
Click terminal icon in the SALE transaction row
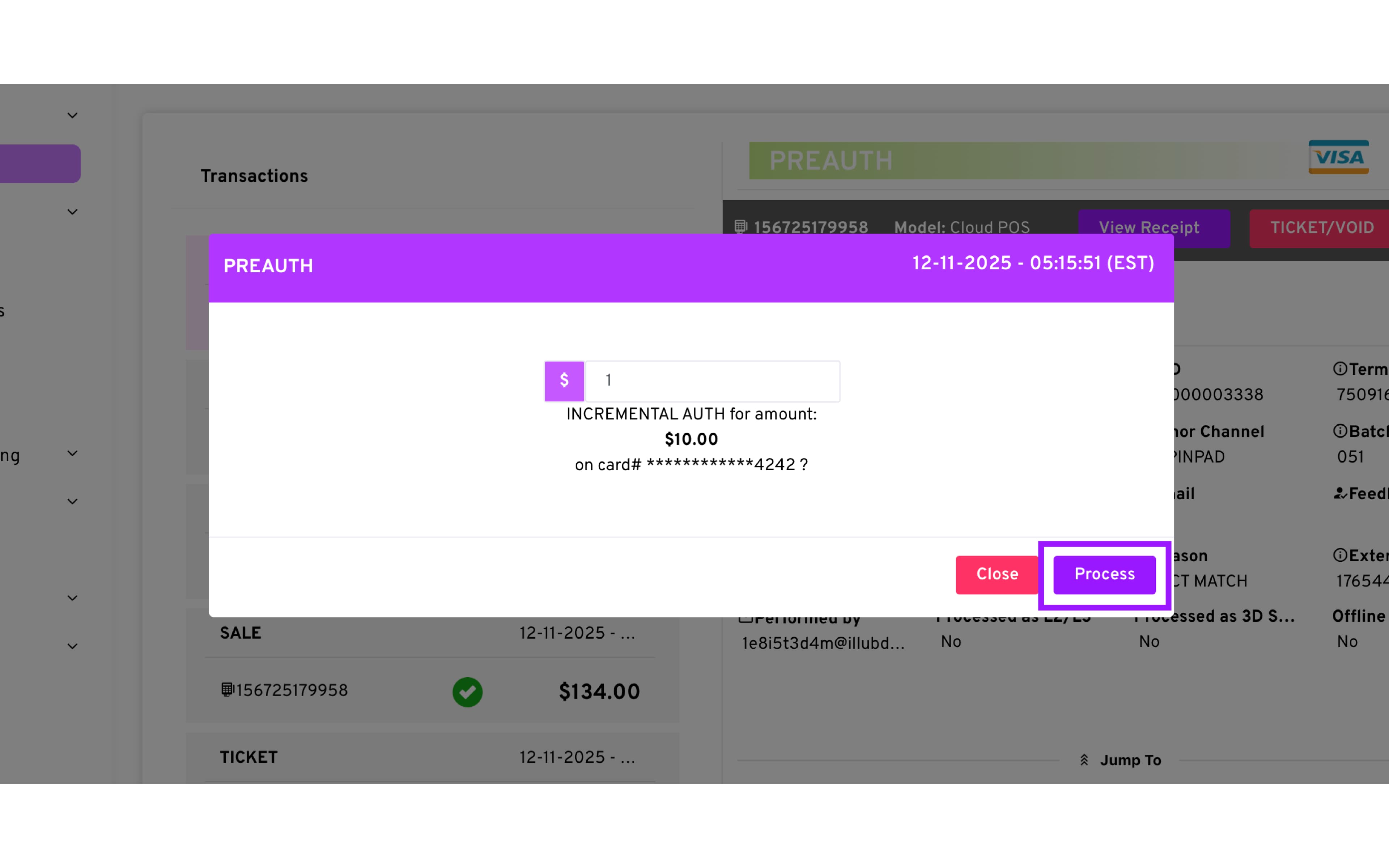click(x=227, y=689)
